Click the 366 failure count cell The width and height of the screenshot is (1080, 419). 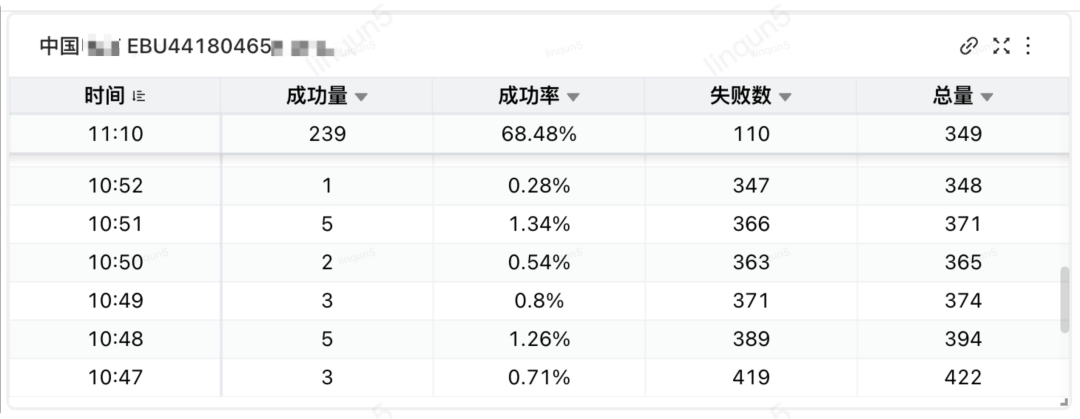750,224
